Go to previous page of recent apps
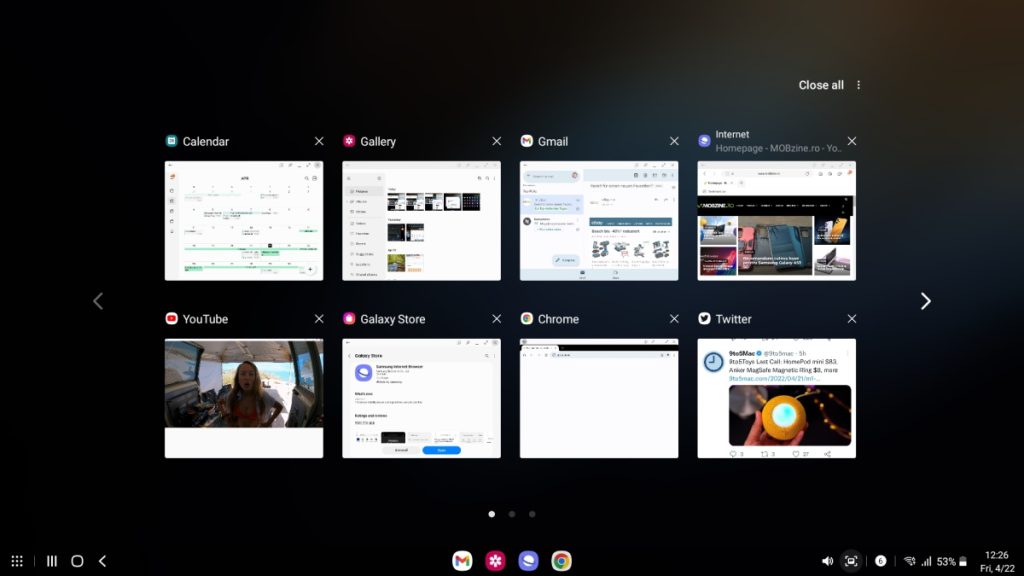This screenshot has height=576, width=1024. [98, 301]
